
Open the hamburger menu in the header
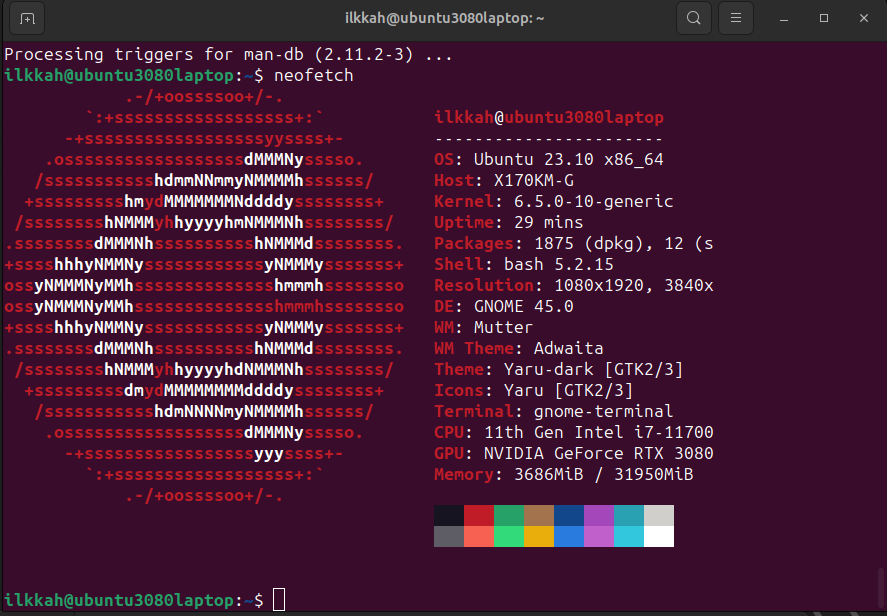735,18
